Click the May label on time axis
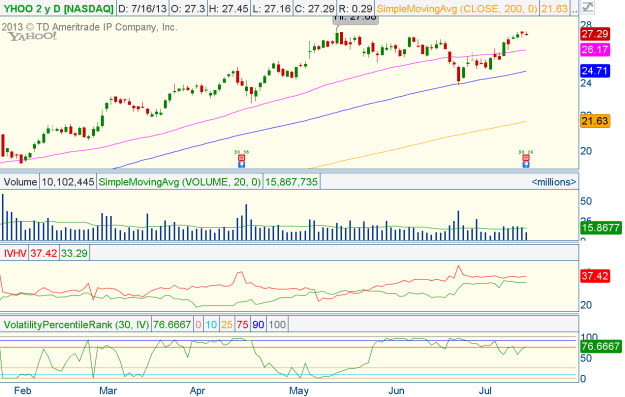Image resolution: width=625 pixels, height=397 pixels. click(299, 391)
